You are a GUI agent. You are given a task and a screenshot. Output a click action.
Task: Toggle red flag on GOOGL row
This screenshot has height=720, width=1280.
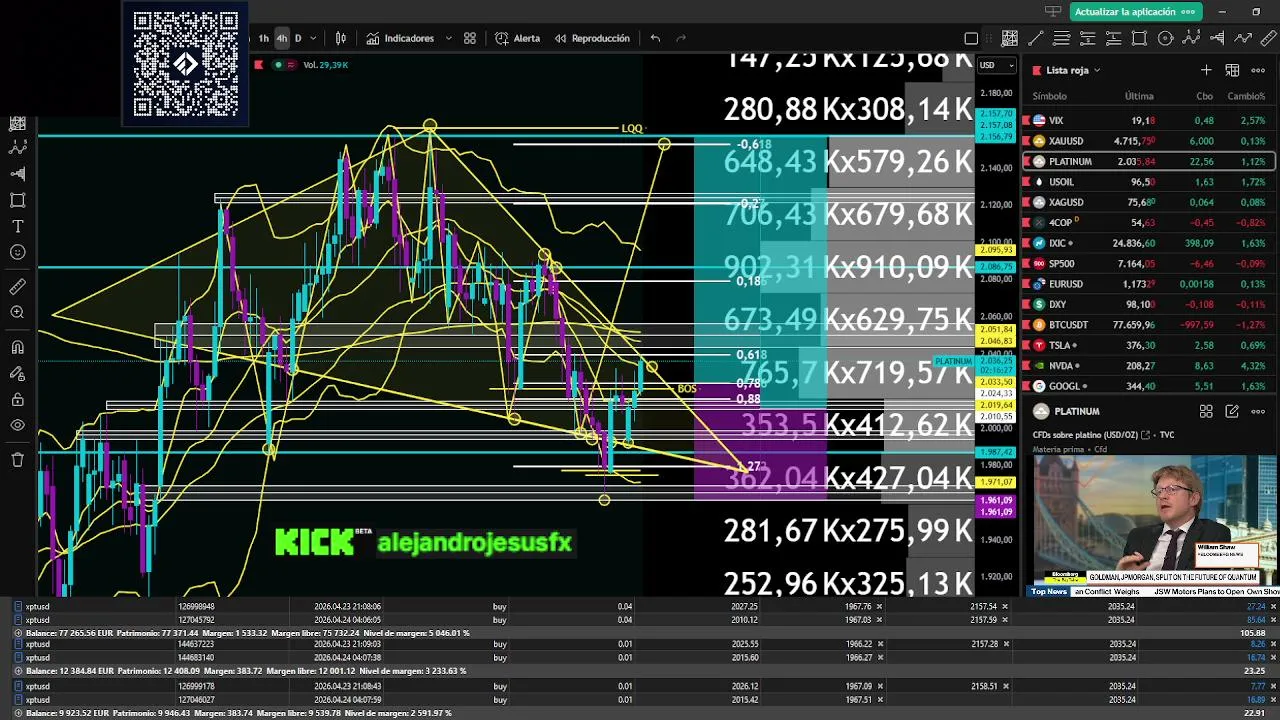click(x=1026, y=386)
